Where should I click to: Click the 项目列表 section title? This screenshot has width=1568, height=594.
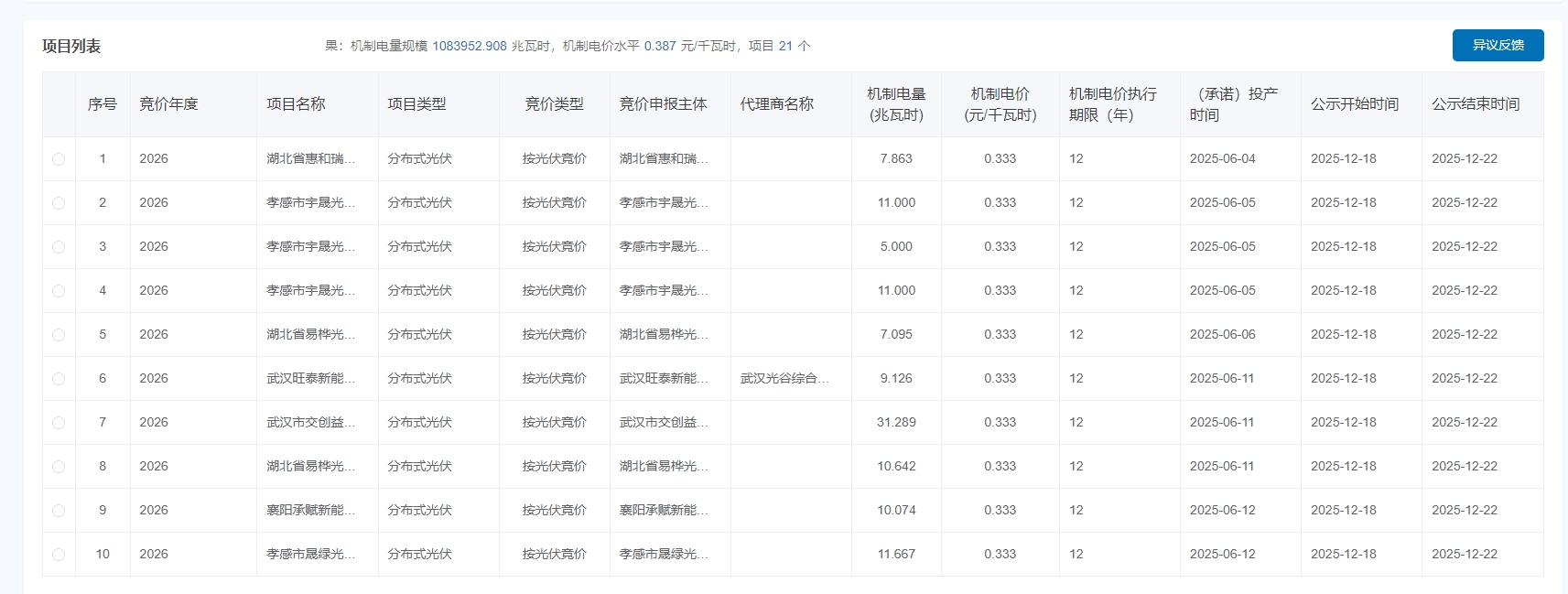tap(71, 46)
